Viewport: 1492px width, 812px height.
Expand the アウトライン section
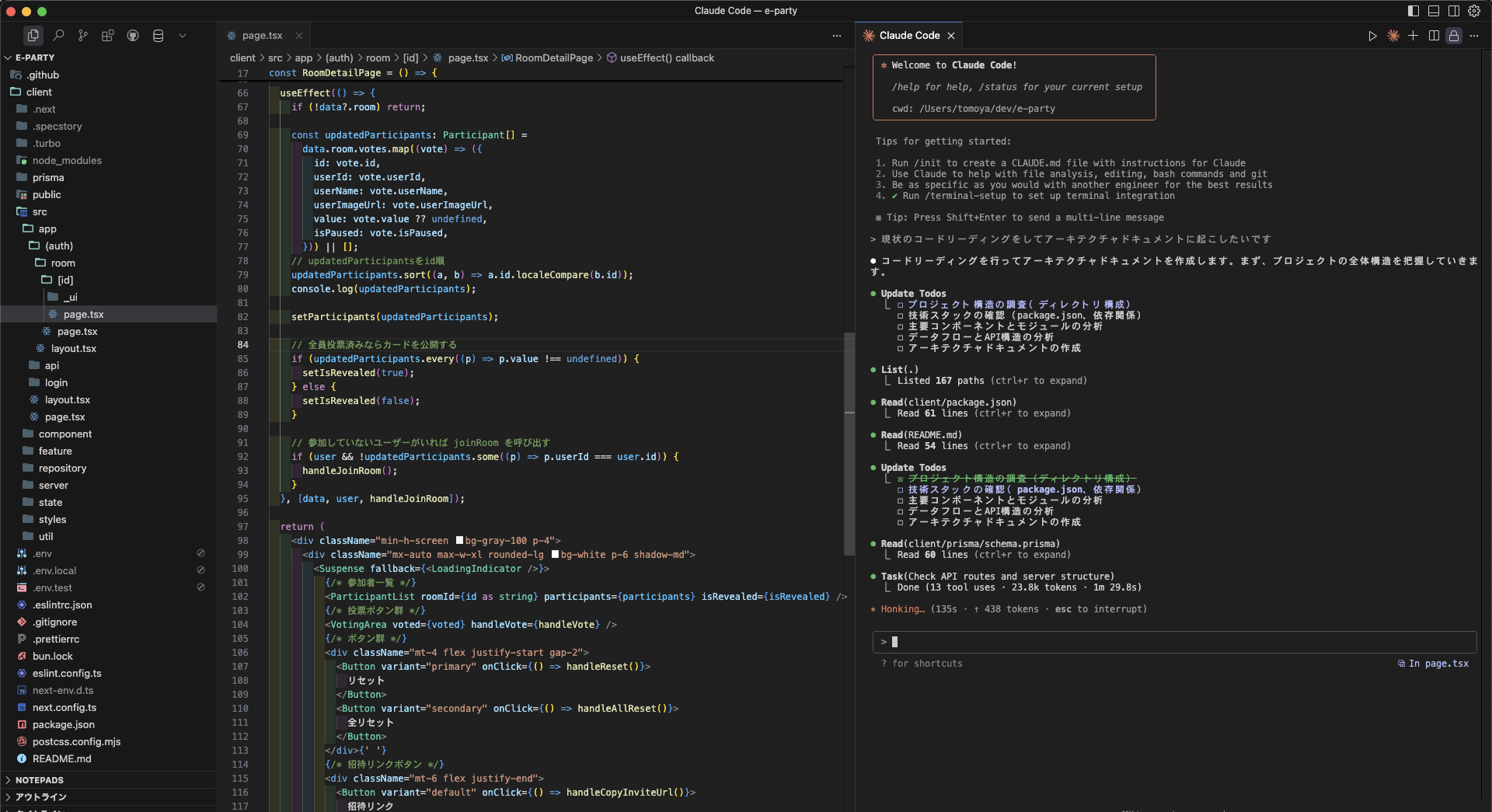tap(40, 797)
